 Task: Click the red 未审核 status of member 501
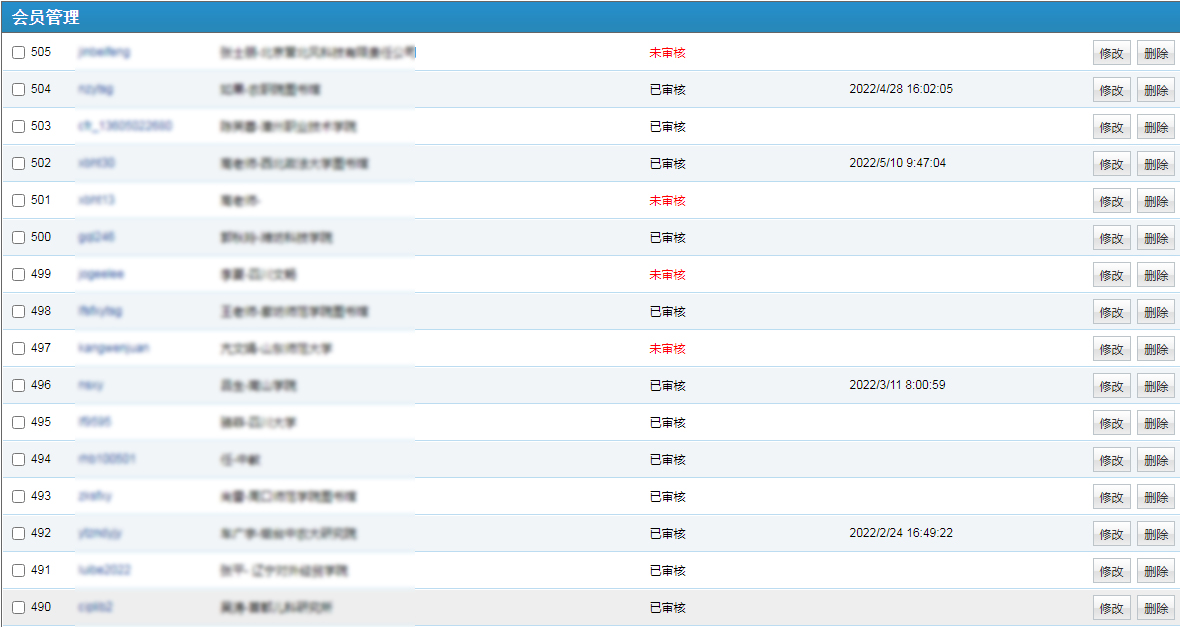tap(667, 200)
